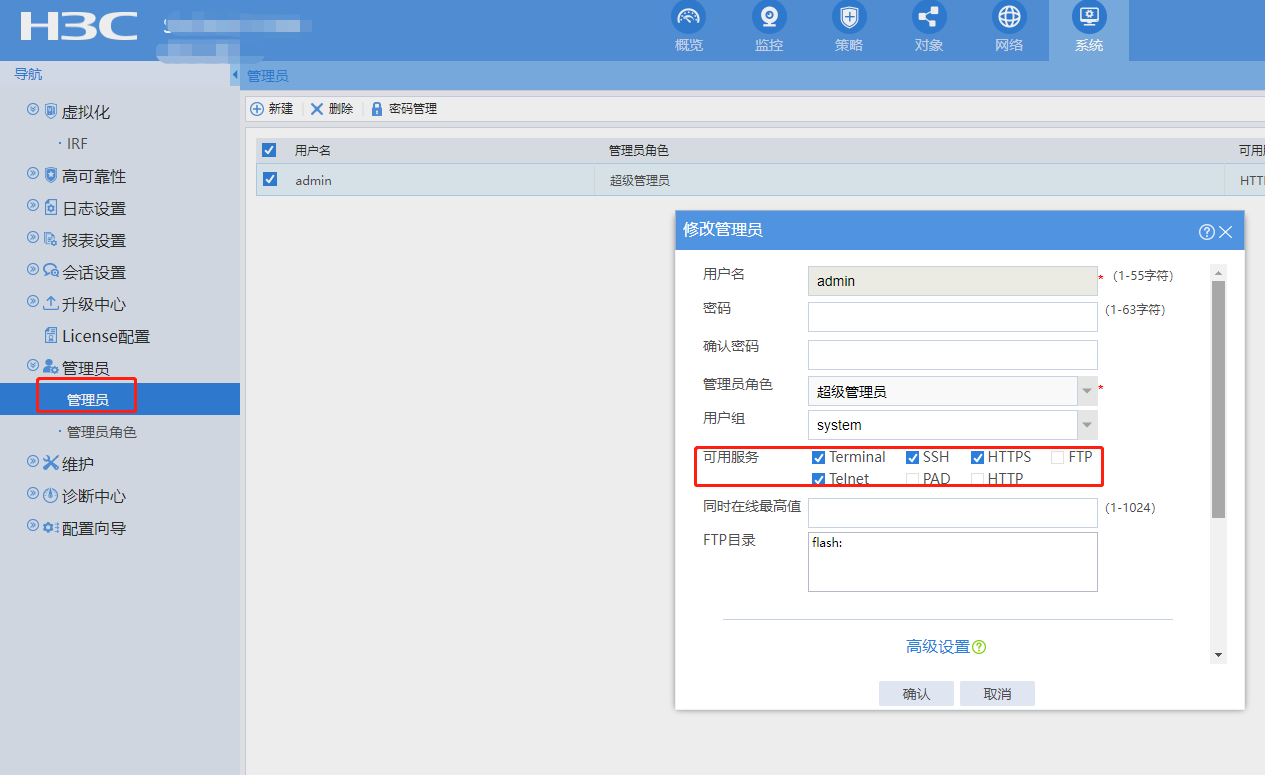Click the 管理员 users icon

pyautogui.click(x=51, y=367)
